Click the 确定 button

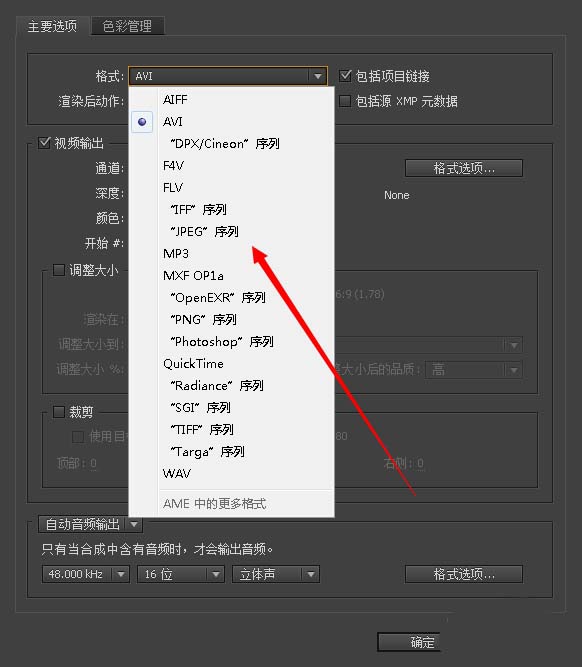(408, 642)
